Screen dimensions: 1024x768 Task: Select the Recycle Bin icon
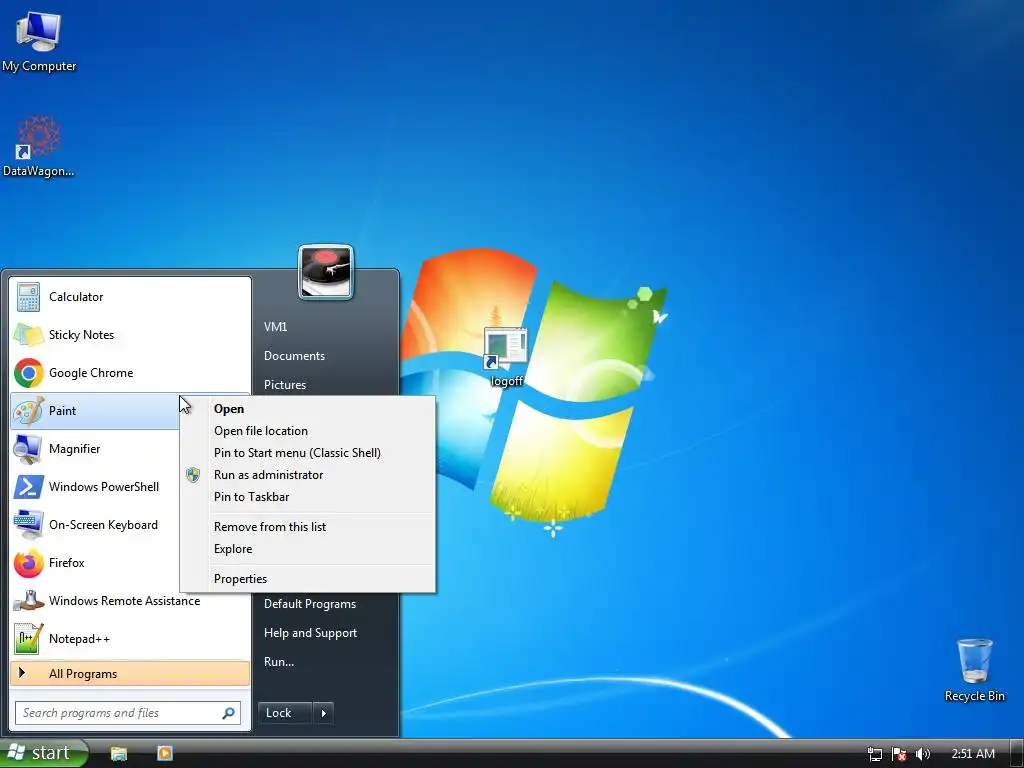(x=974, y=661)
